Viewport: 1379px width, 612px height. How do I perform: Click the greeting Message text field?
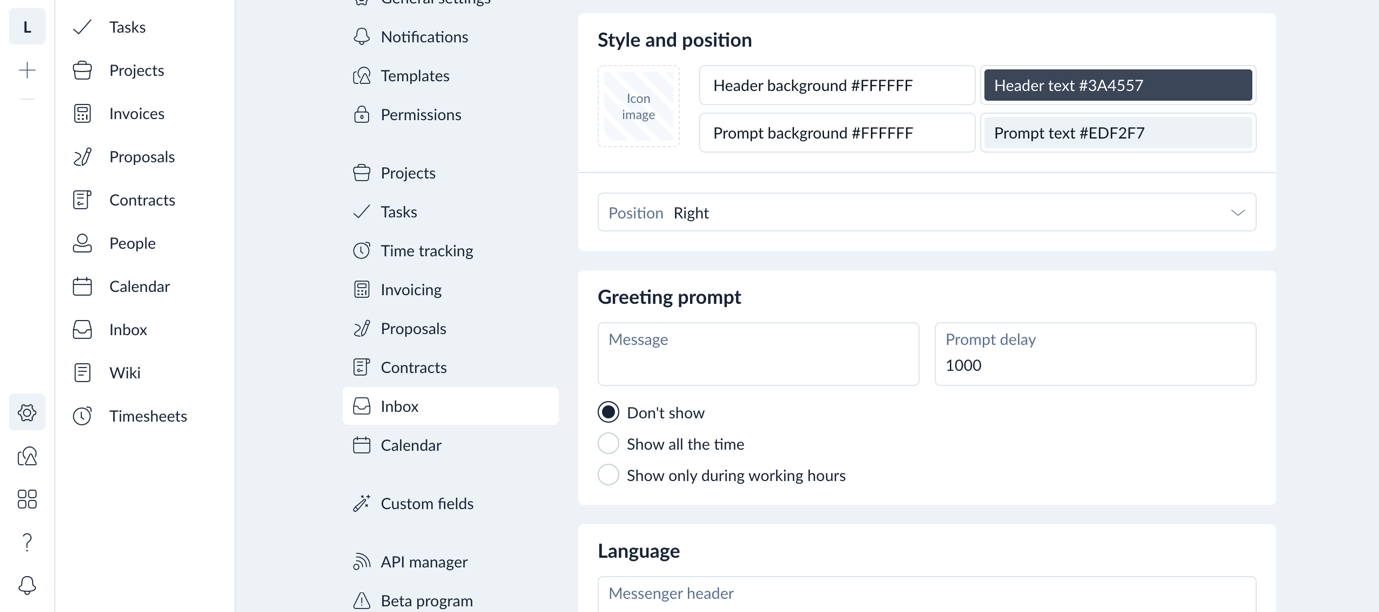coord(758,354)
